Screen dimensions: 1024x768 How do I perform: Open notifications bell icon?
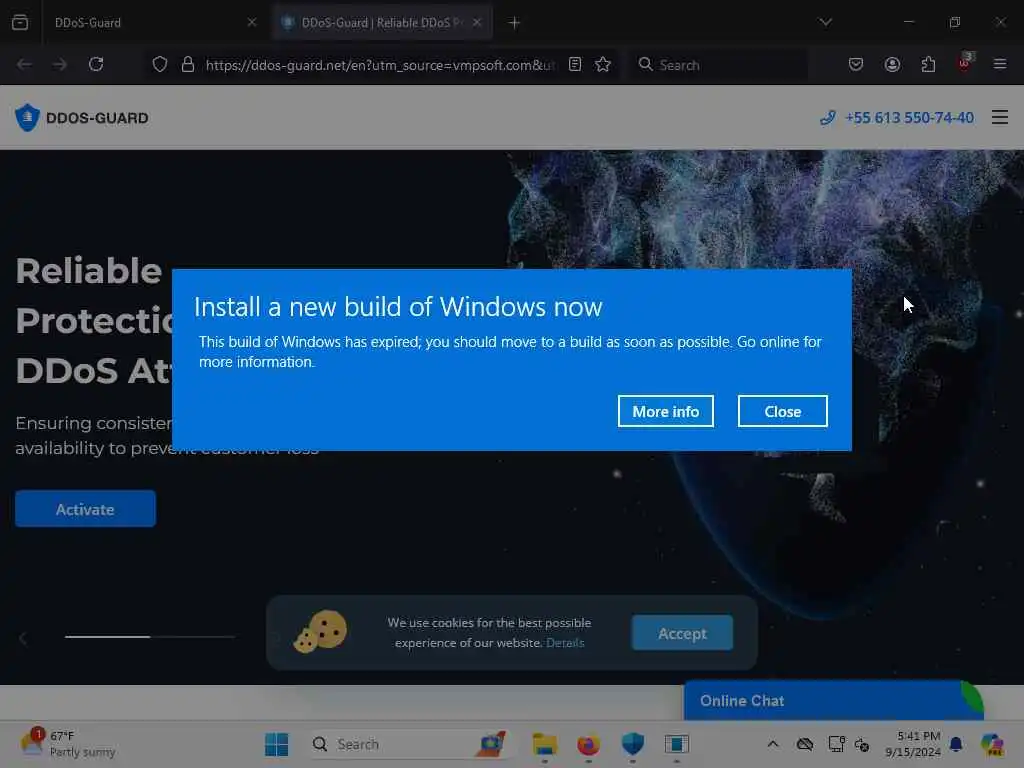[x=956, y=744]
